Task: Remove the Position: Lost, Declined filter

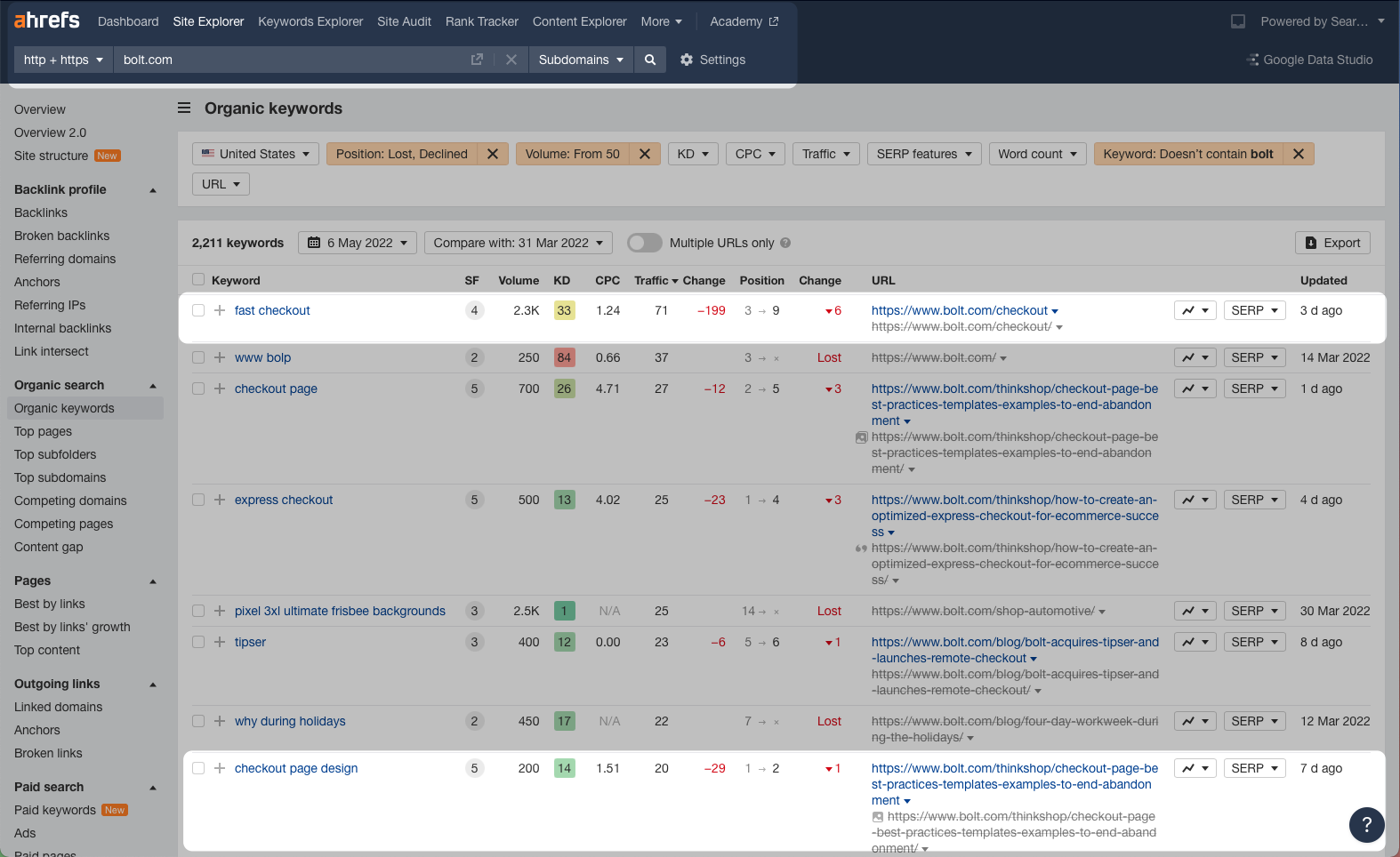Action: (493, 154)
